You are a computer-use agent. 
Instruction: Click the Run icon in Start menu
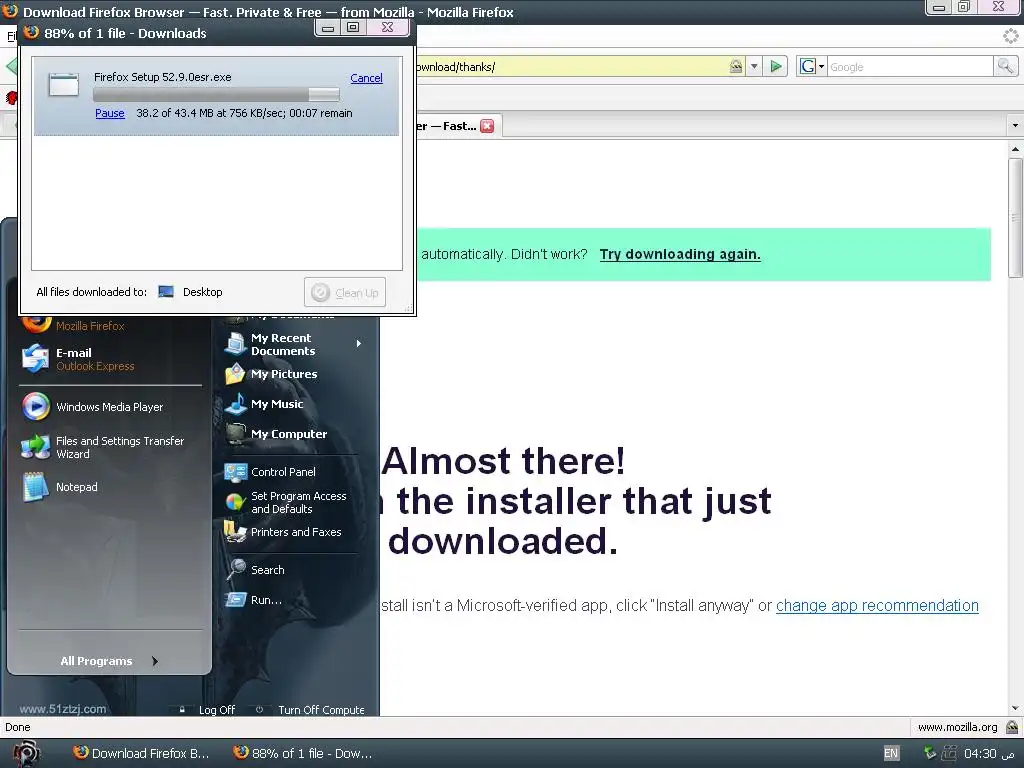235,600
